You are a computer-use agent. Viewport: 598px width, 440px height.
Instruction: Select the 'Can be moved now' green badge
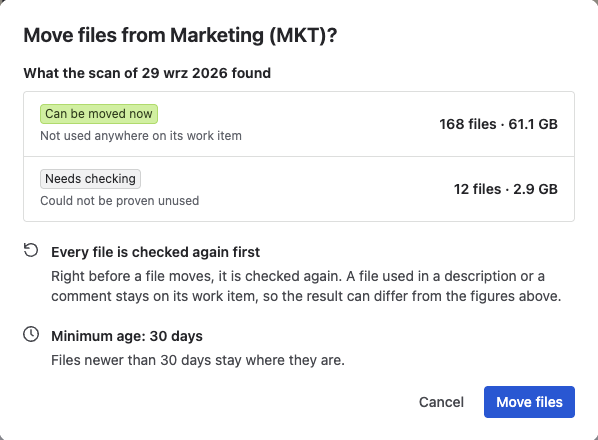[99, 114]
